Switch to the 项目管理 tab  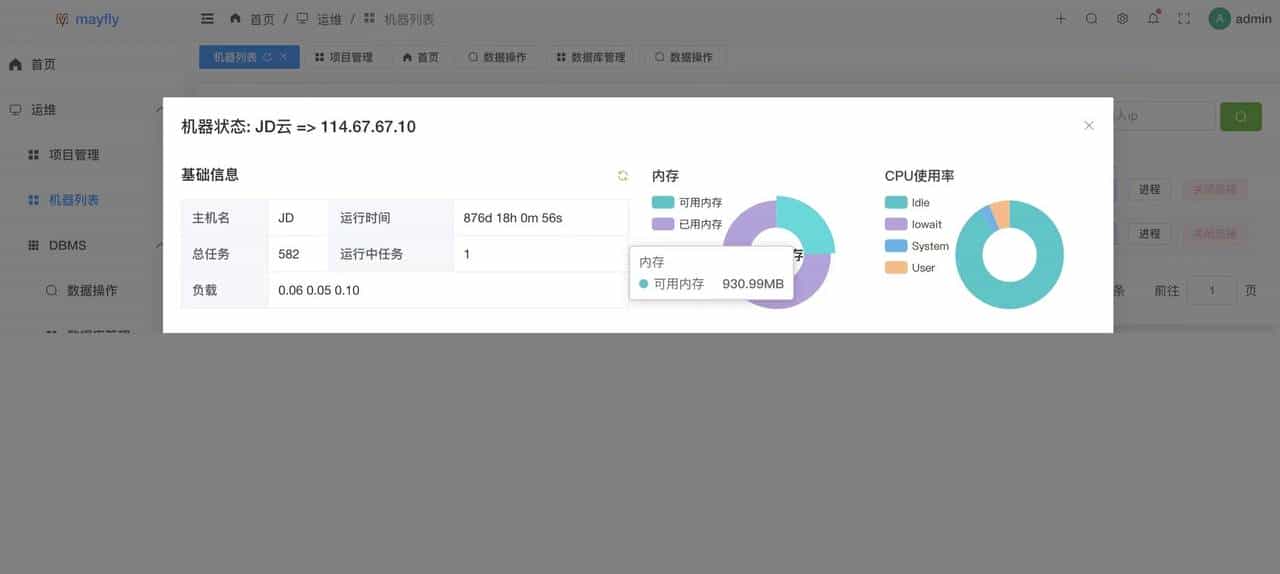click(x=344, y=57)
